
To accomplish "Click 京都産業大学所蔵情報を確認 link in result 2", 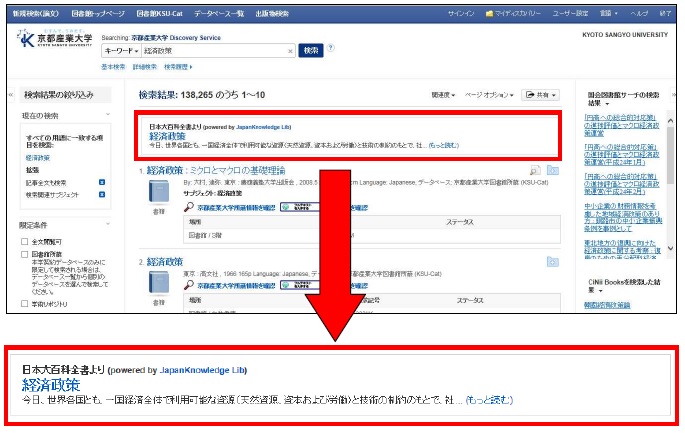I will tap(236, 286).
